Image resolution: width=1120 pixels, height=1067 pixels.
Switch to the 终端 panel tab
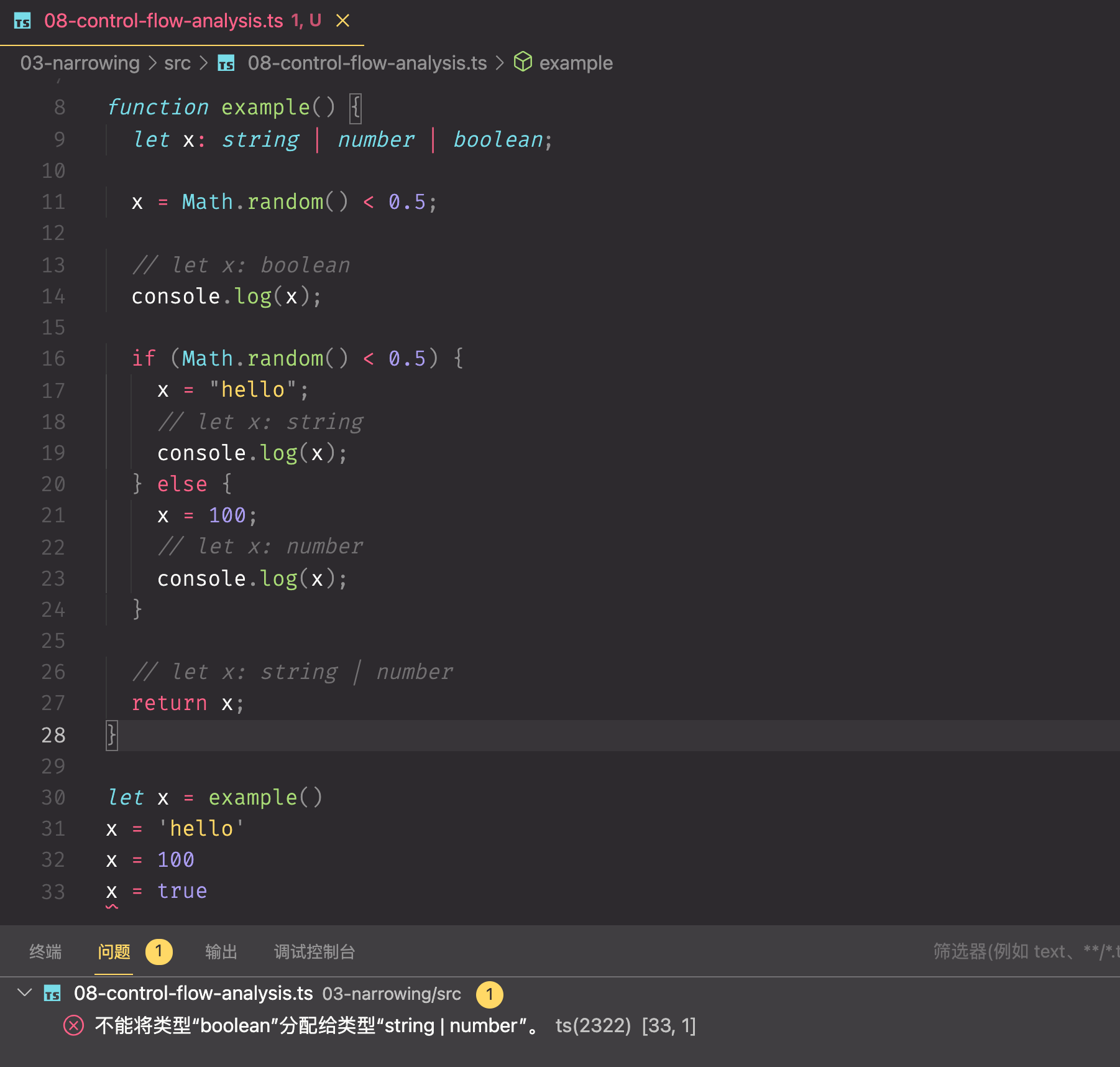45,951
